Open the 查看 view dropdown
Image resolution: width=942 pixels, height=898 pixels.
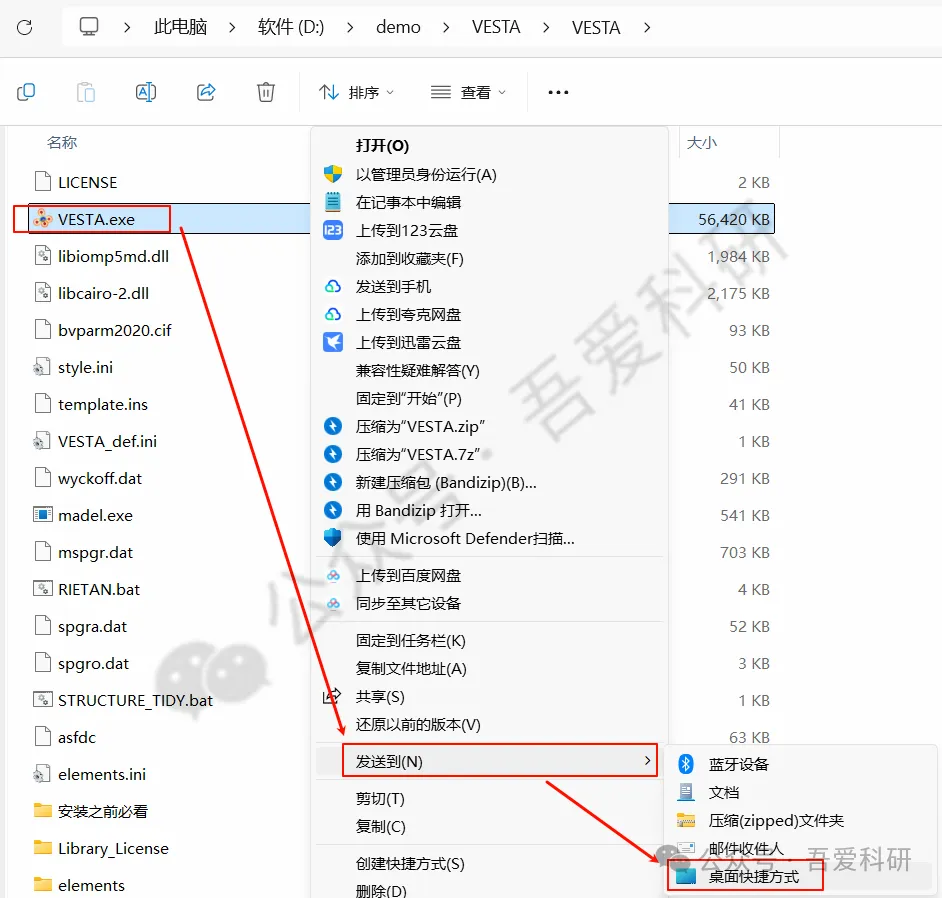(x=469, y=93)
